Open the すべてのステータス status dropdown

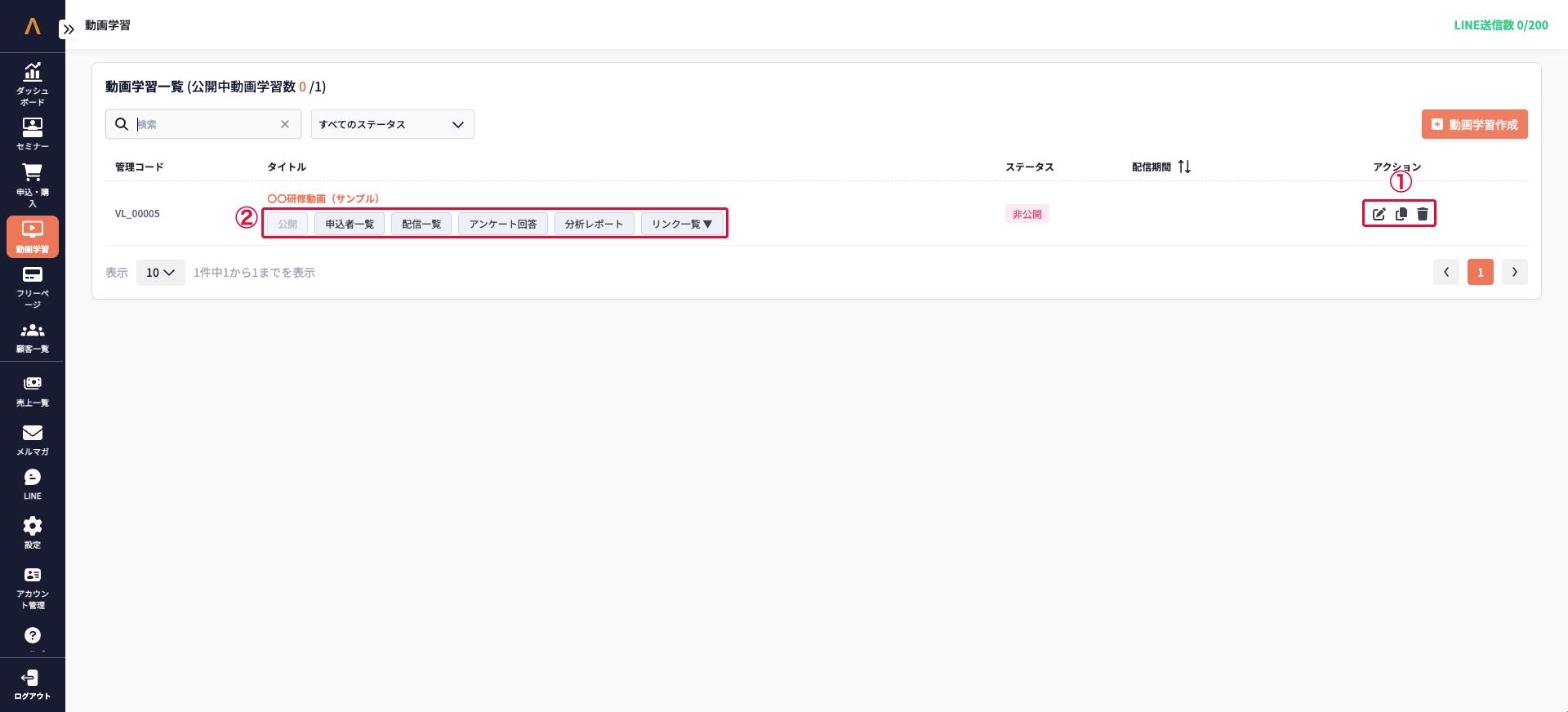click(392, 124)
